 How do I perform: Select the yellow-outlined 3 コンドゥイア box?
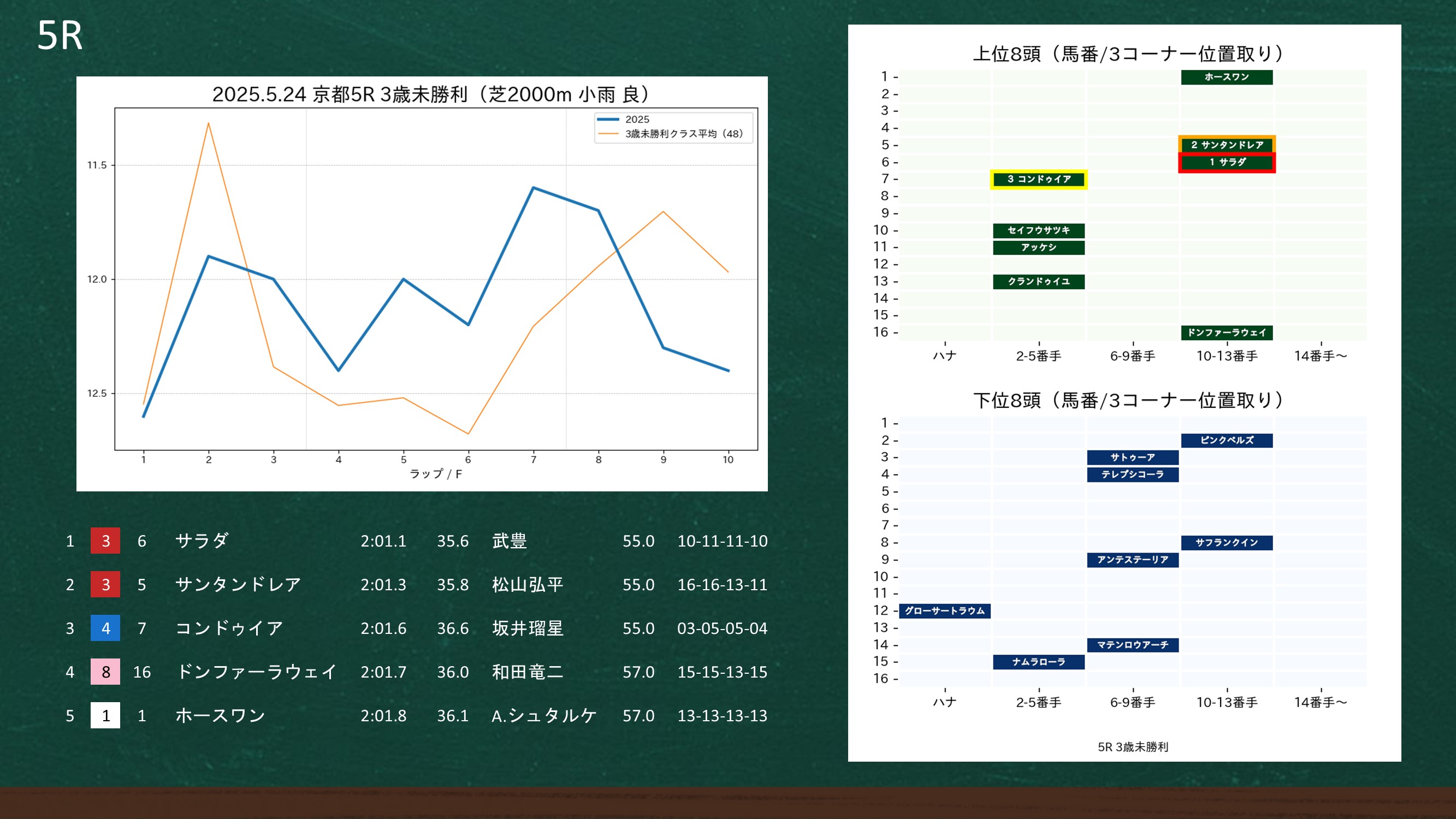pyautogui.click(x=1038, y=179)
